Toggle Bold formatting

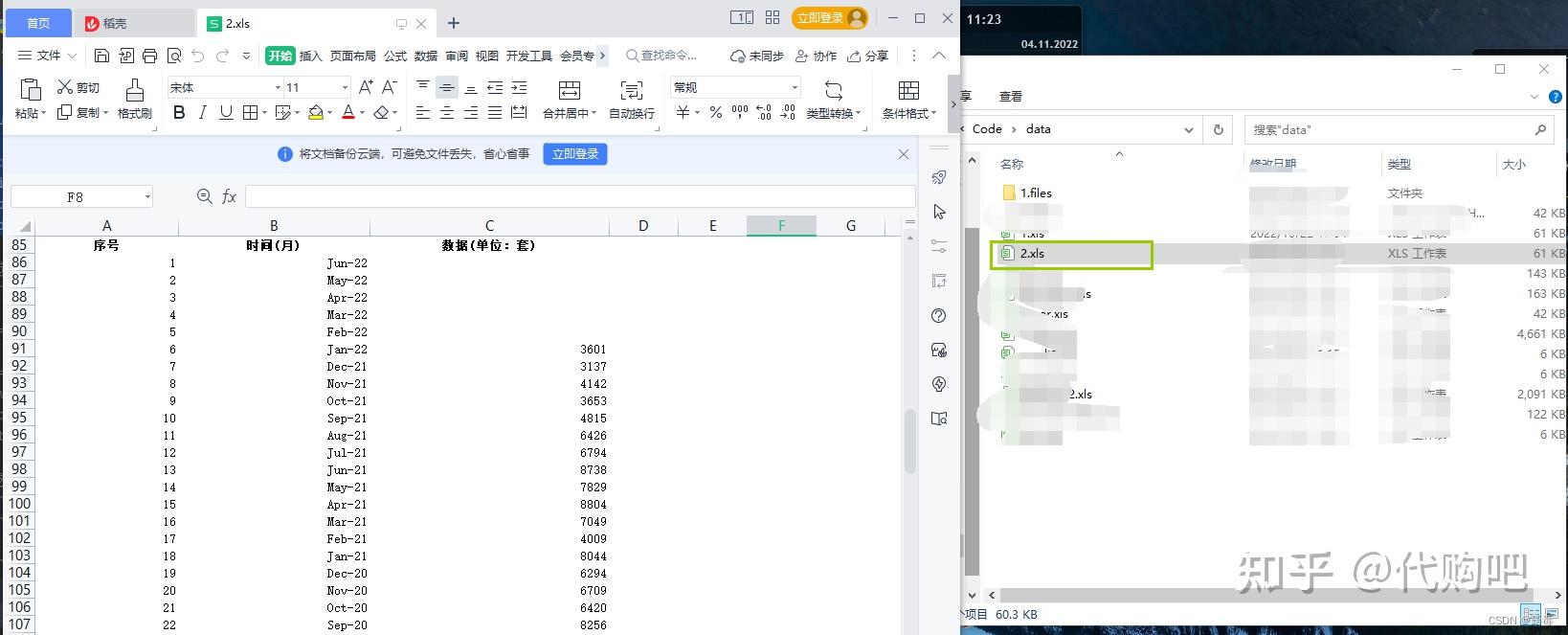tap(179, 113)
